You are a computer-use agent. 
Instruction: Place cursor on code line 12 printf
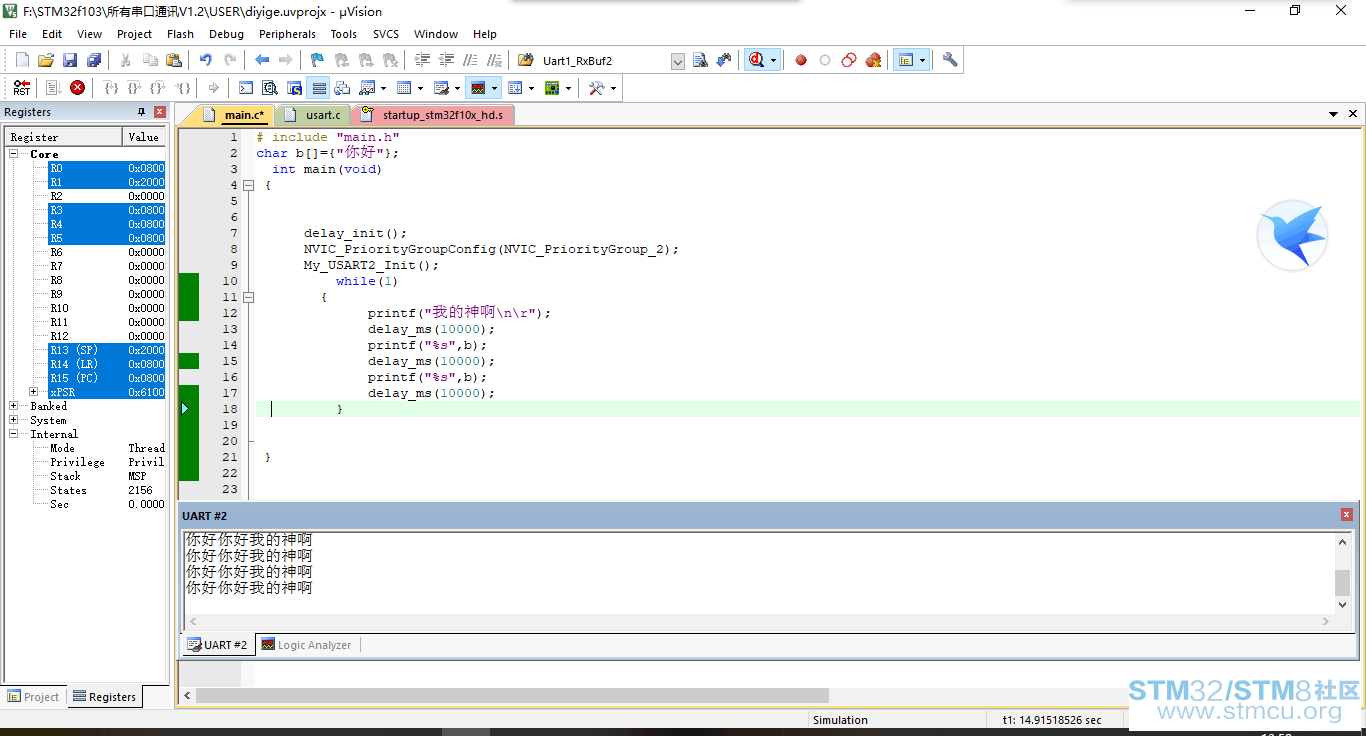459,313
